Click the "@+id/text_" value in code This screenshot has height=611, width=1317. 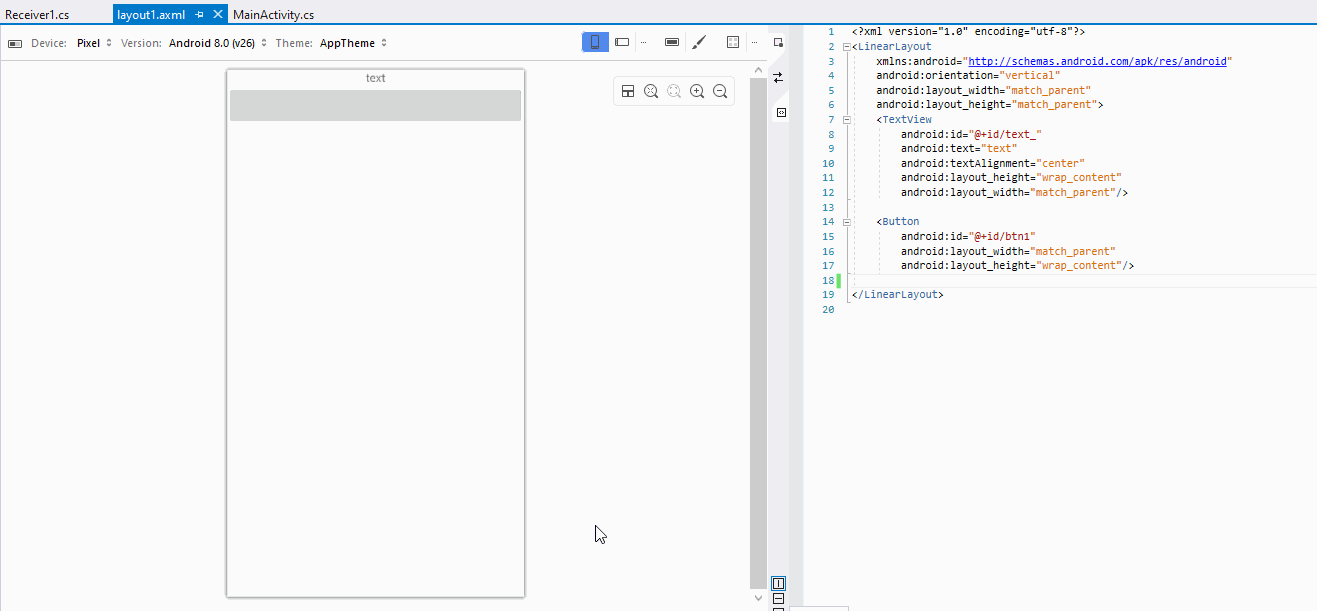(1003, 134)
